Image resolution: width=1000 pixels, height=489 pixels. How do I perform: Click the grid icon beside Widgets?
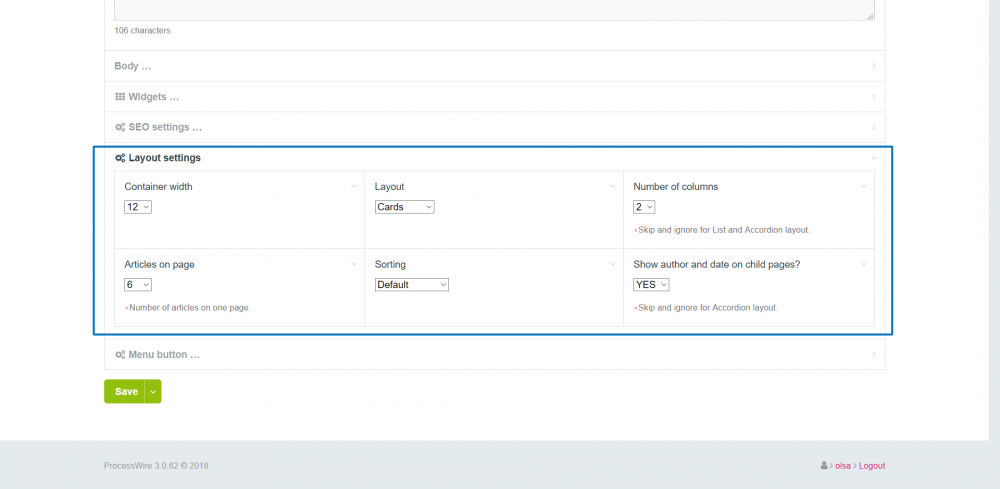point(120,97)
